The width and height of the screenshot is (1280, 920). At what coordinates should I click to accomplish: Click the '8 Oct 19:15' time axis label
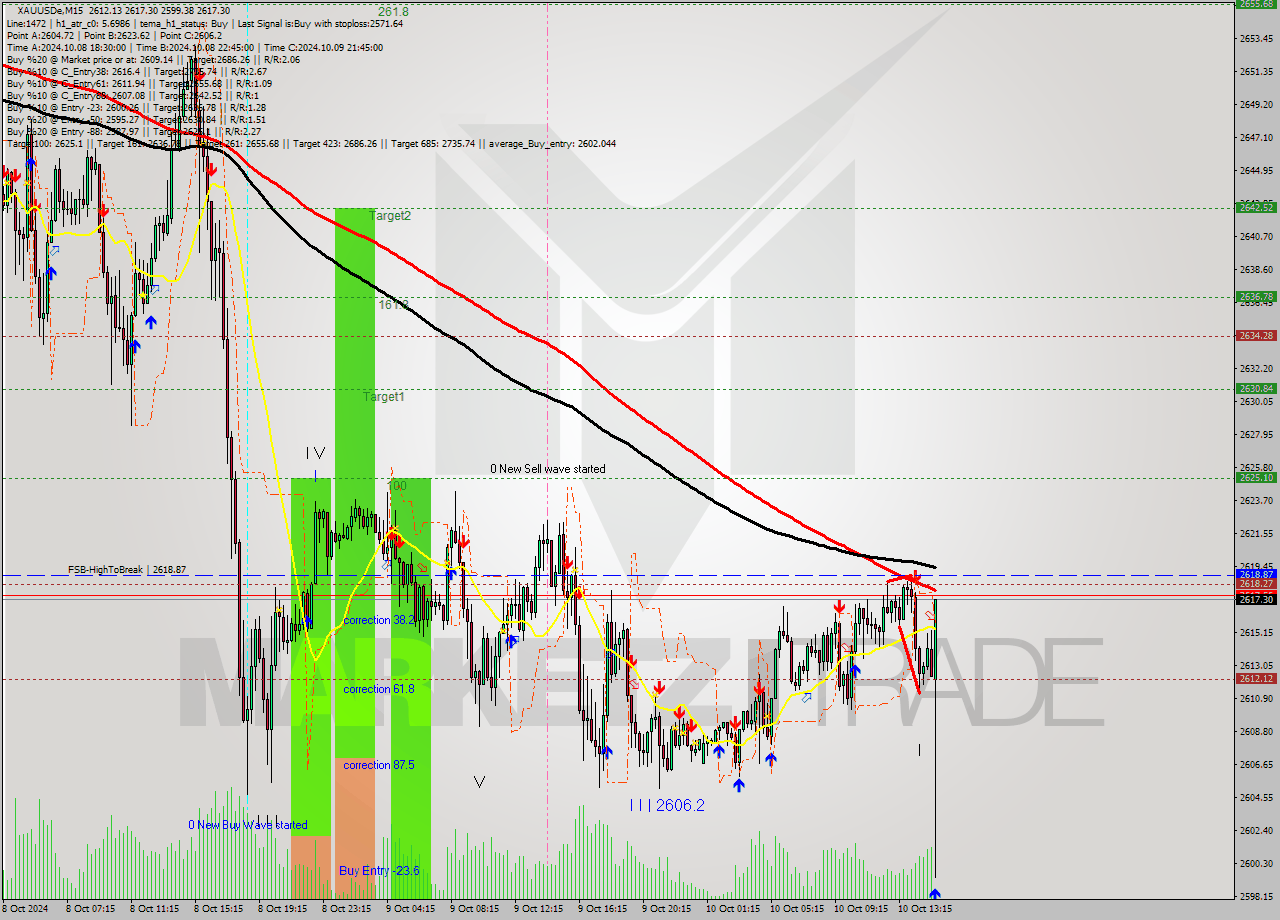coord(282,909)
